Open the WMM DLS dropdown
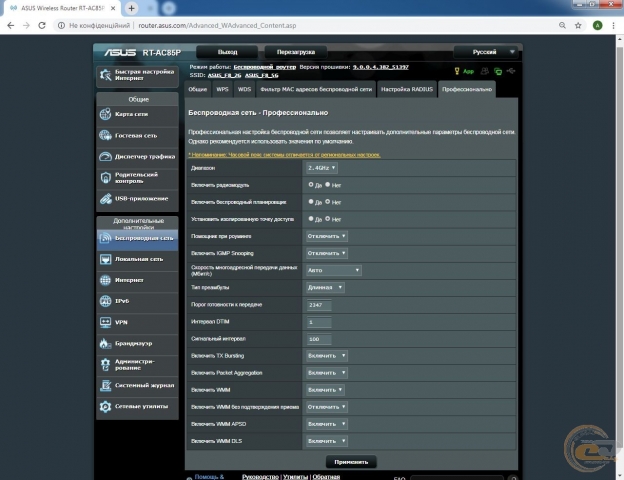 tap(327, 441)
